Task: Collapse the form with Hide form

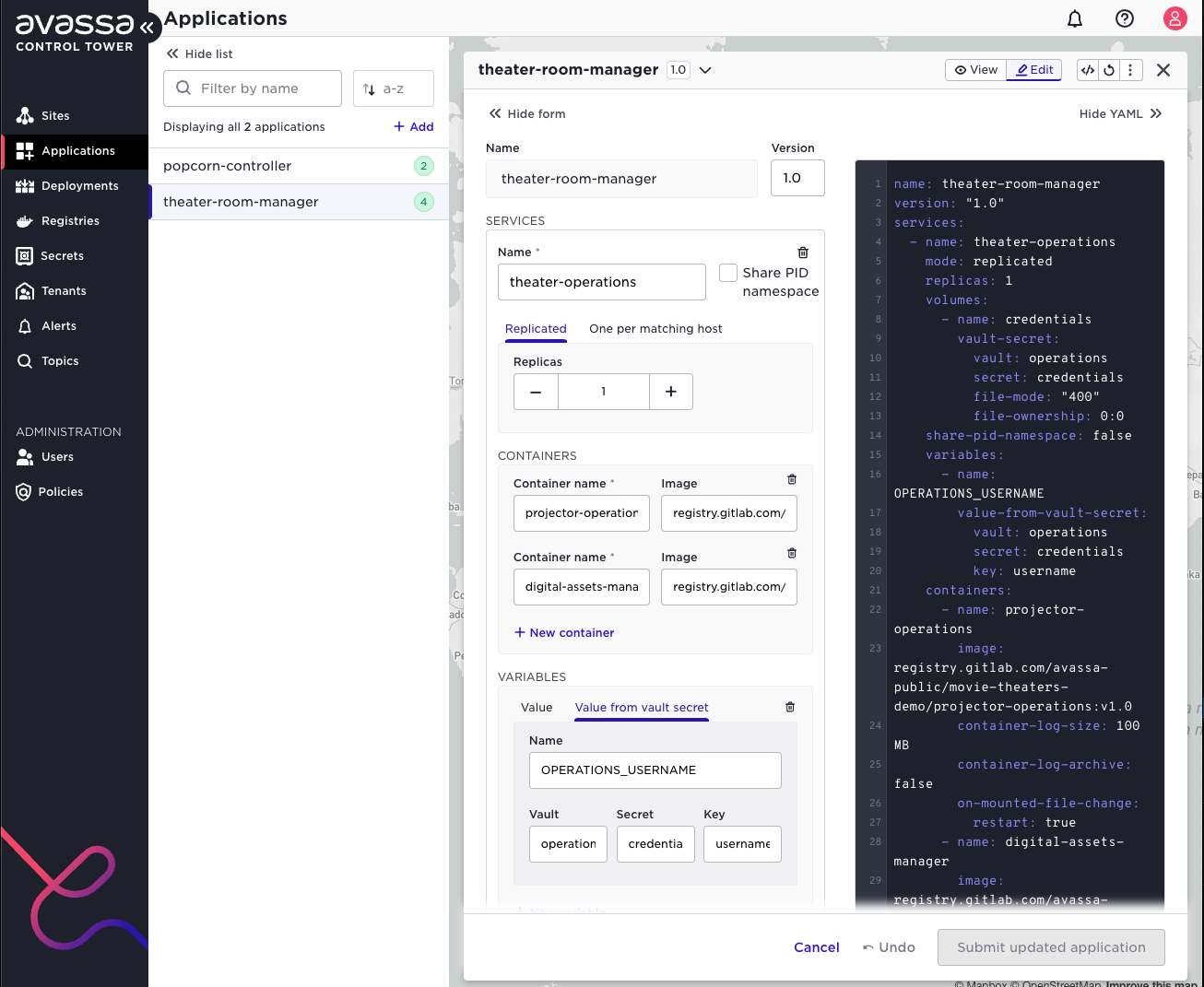Action: [527, 114]
